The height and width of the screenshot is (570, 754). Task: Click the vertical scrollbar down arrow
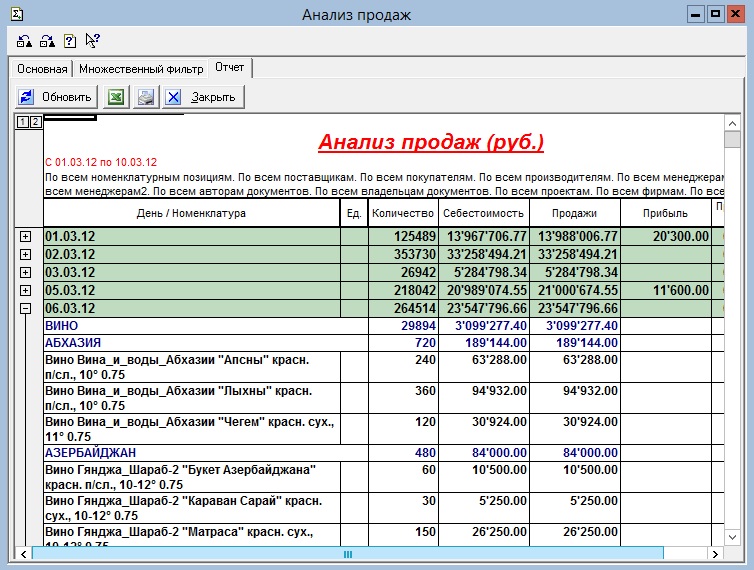point(732,537)
